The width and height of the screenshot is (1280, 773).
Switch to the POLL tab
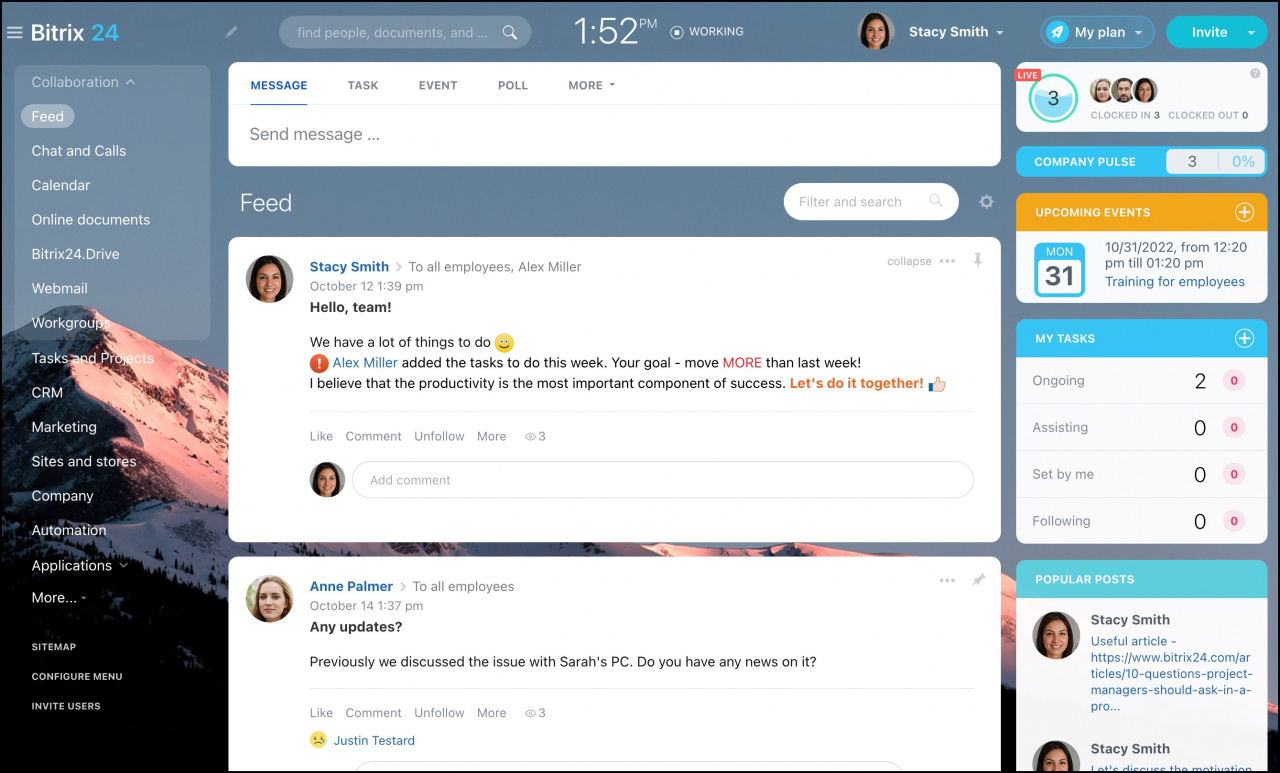512,85
